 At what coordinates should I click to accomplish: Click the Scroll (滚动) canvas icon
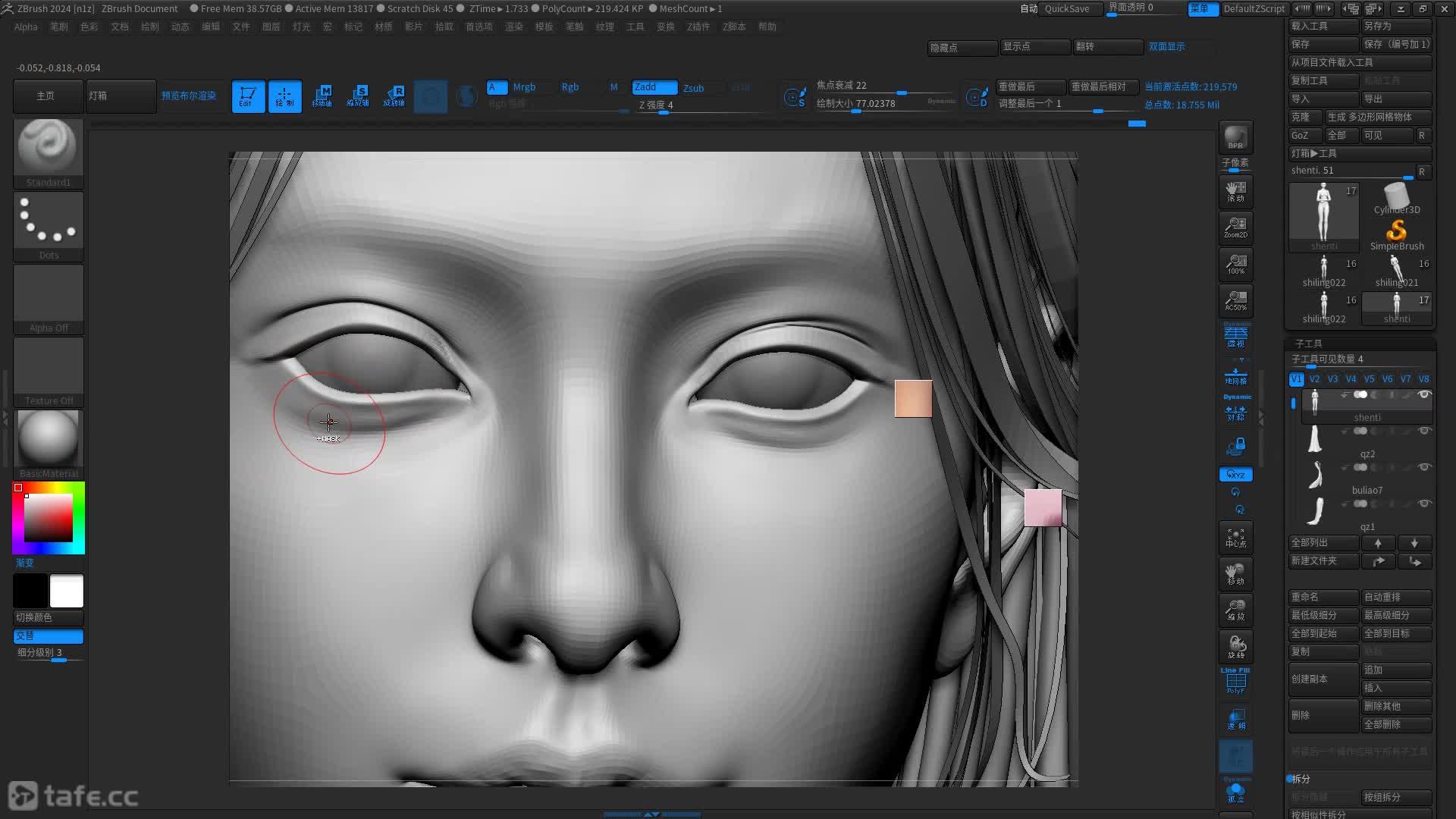1235,191
